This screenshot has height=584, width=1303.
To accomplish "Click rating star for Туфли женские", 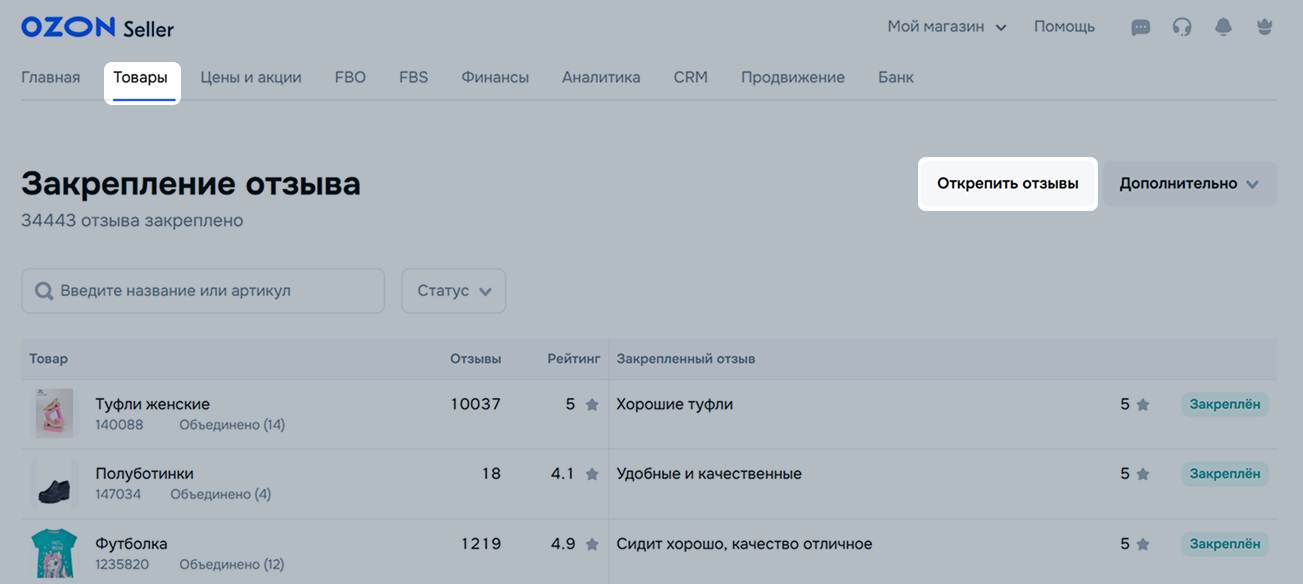I will point(592,405).
